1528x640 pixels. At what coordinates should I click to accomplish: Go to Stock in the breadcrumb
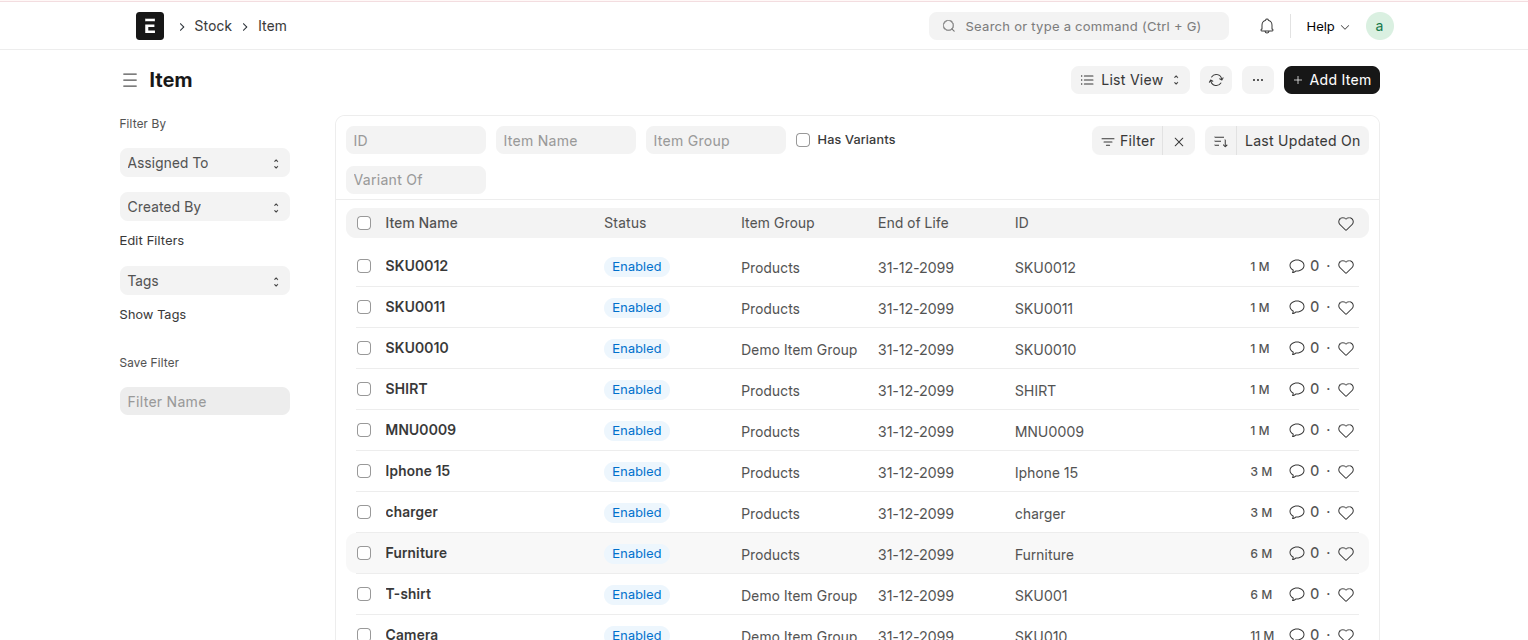coord(213,26)
